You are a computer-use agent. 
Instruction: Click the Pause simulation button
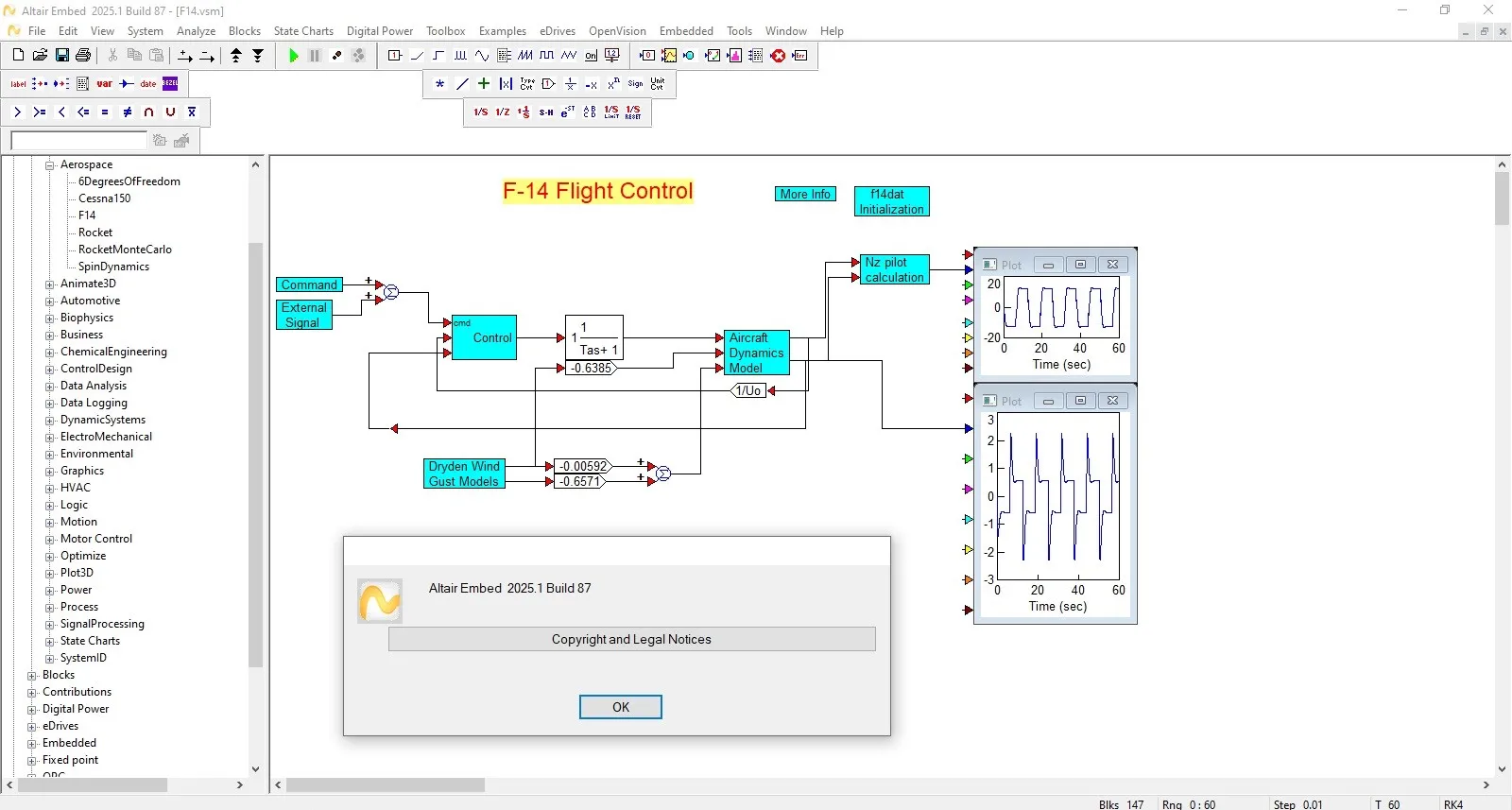[315, 56]
